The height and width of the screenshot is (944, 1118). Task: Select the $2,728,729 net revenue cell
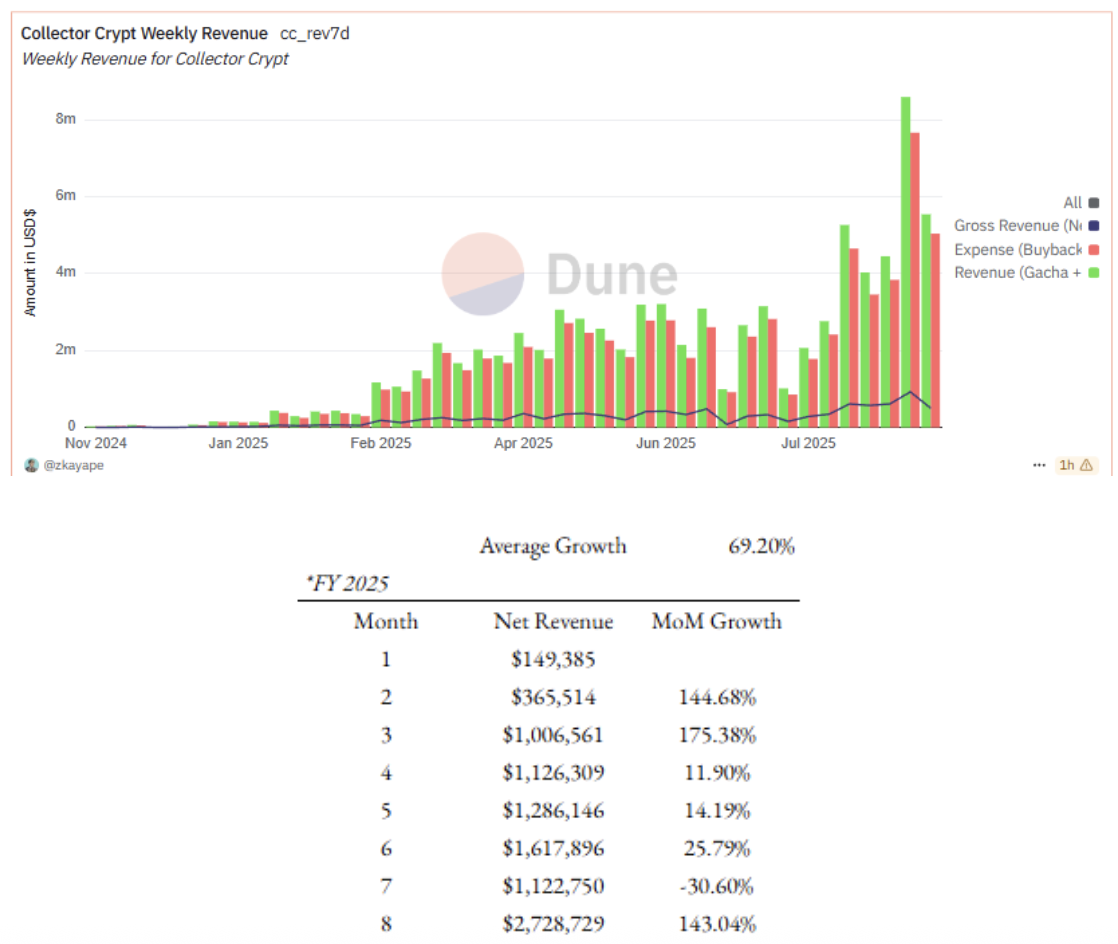pos(553,923)
